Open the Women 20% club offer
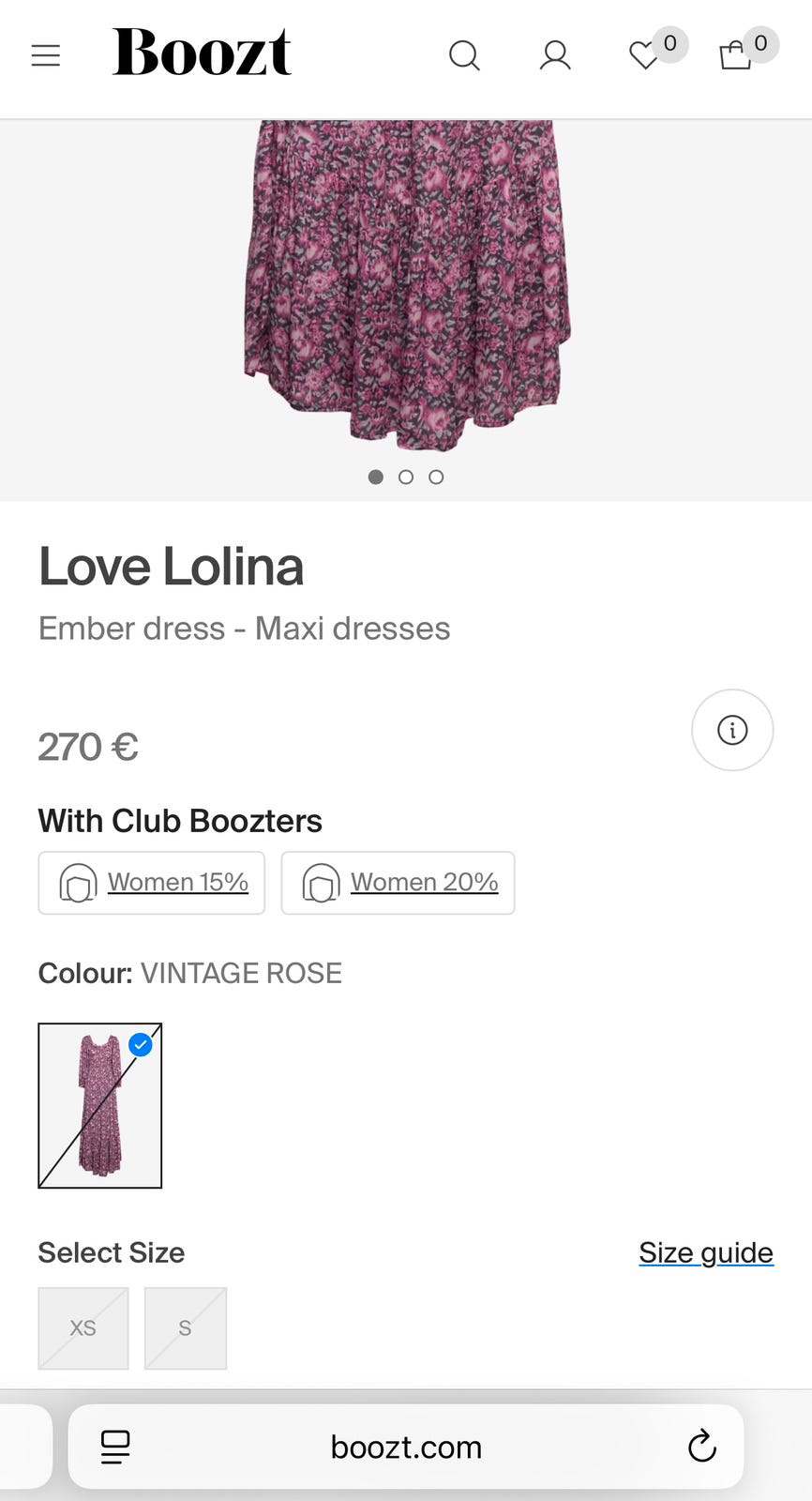The image size is (812, 1501). [x=398, y=883]
